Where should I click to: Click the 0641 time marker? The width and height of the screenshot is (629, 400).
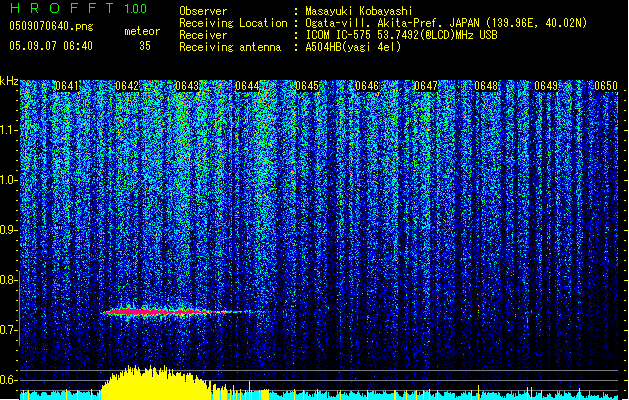pos(67,86)
